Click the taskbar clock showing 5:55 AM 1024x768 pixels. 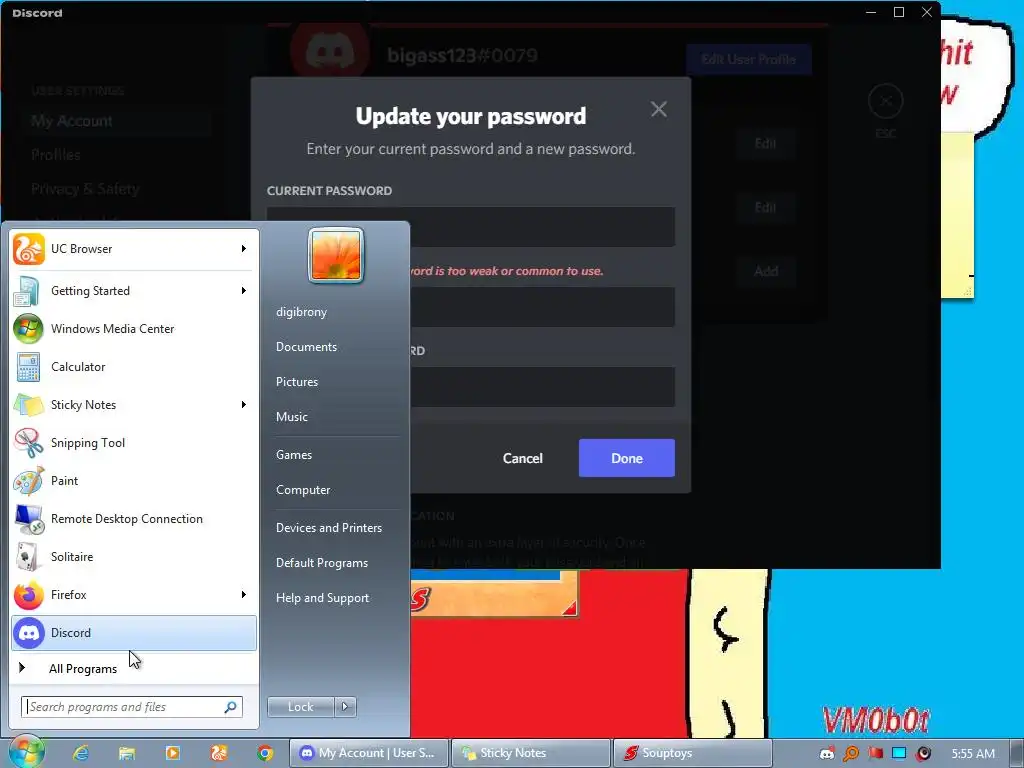(973, 753)
